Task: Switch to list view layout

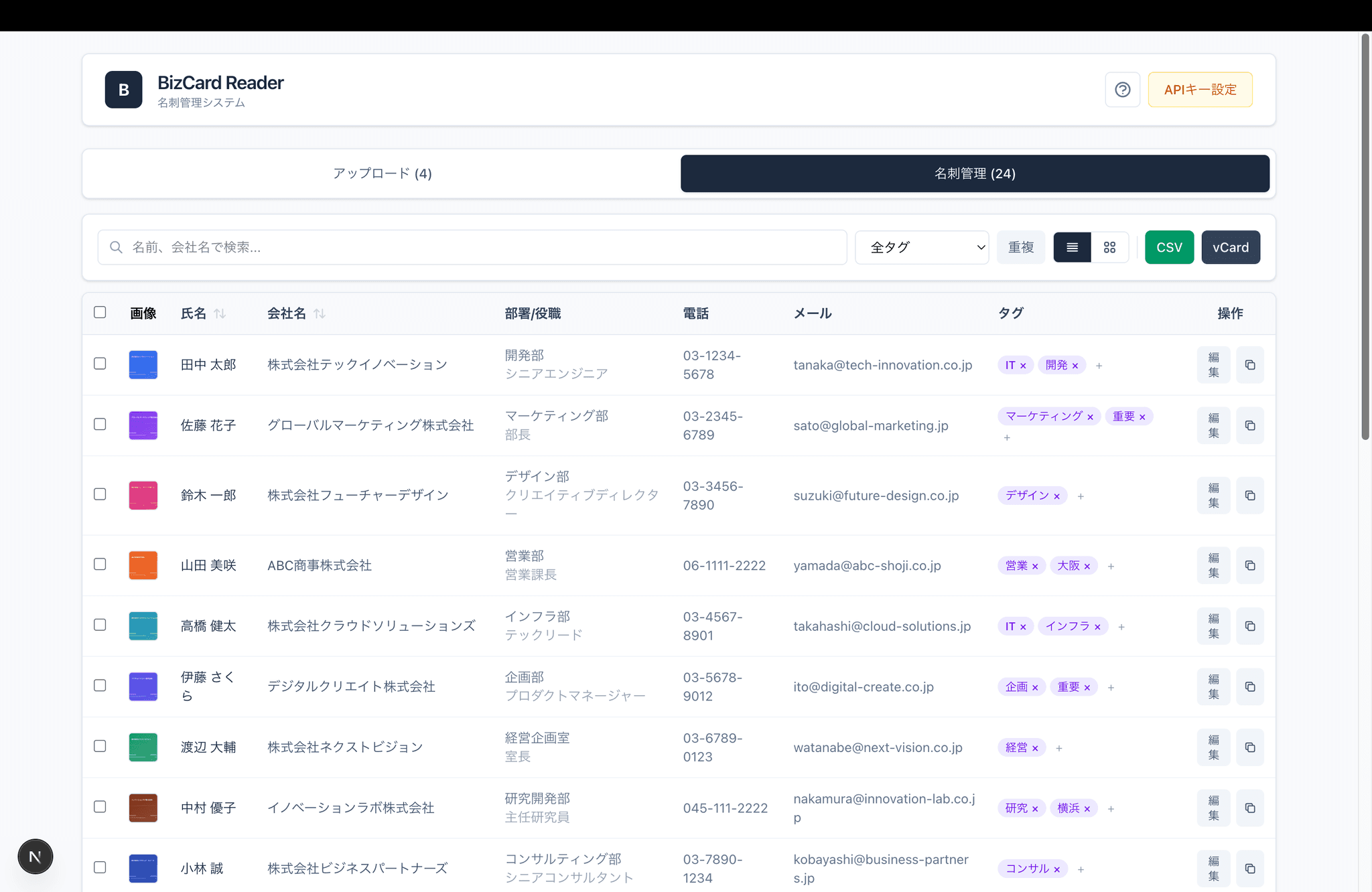Action: [x=1072, y=247]
